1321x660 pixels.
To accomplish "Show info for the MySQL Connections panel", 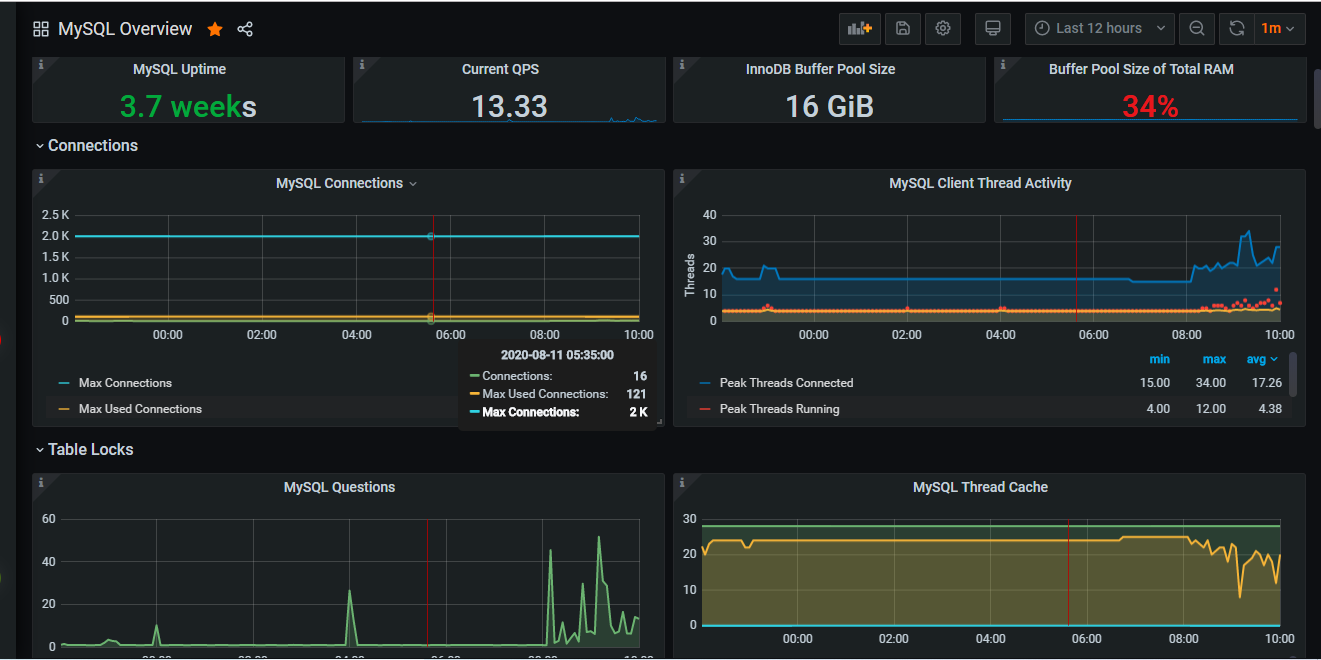I will click(x=41, y=179).
